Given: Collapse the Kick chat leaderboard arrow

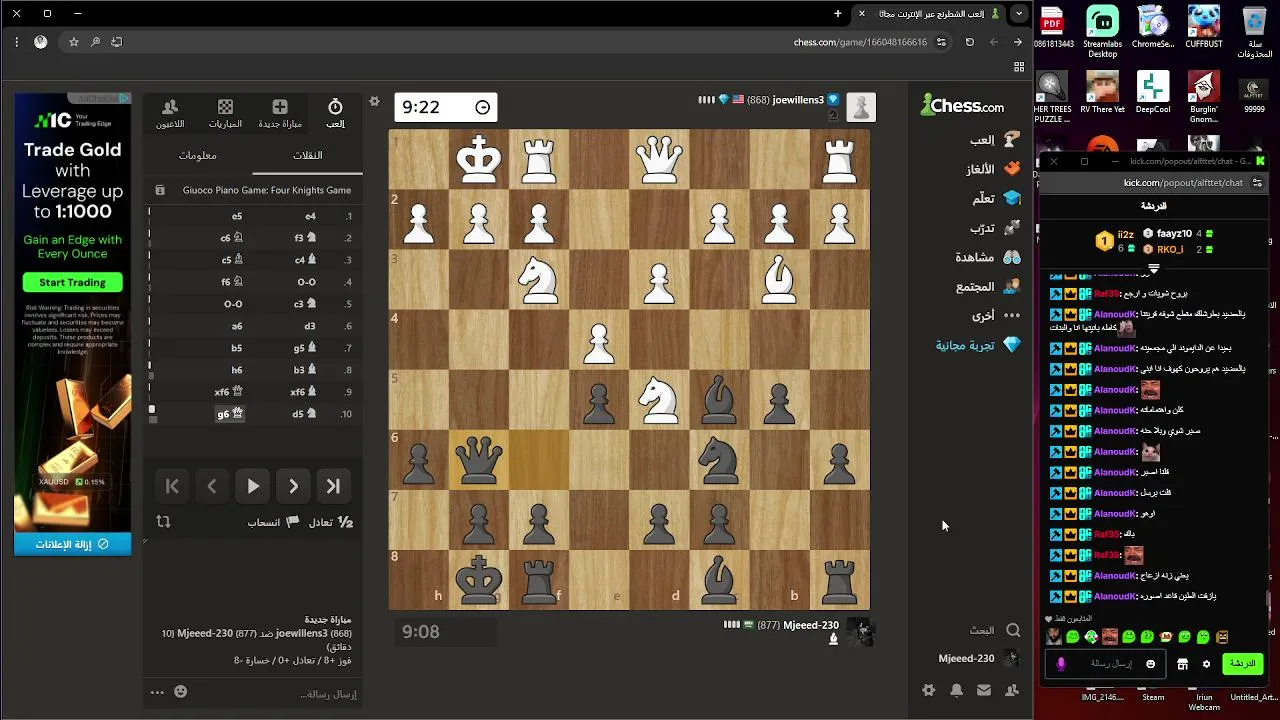Looking at the screenshot, I should [x=1153, y=268].
